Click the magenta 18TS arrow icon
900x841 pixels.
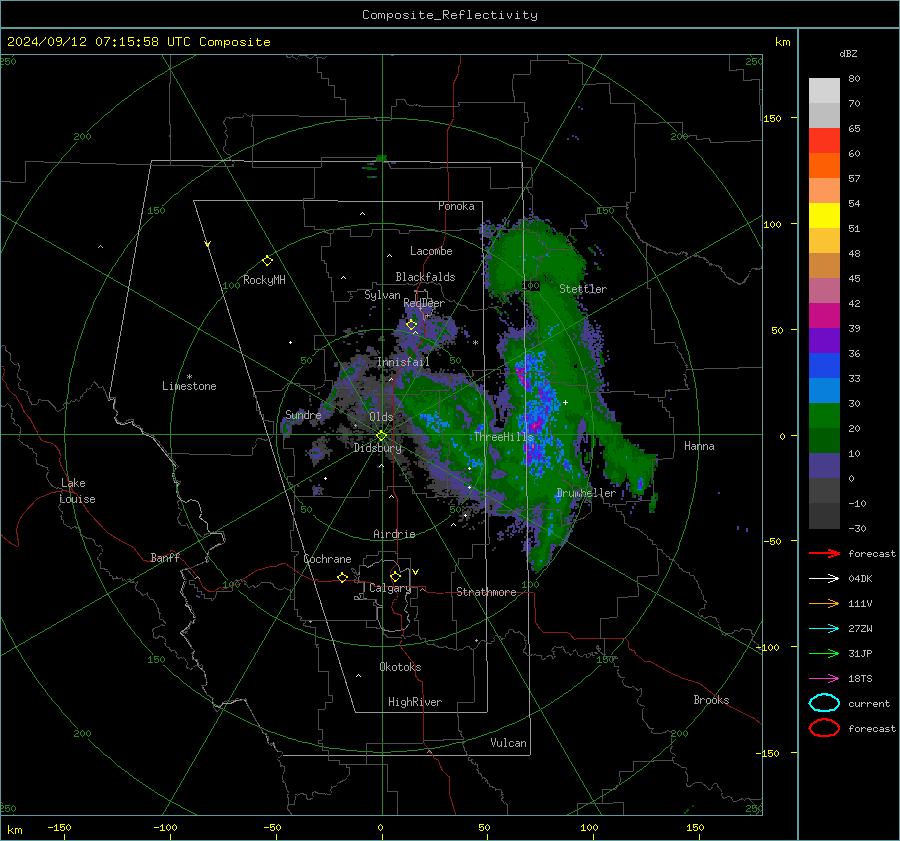pyautogui.click(x=824, y=679)
